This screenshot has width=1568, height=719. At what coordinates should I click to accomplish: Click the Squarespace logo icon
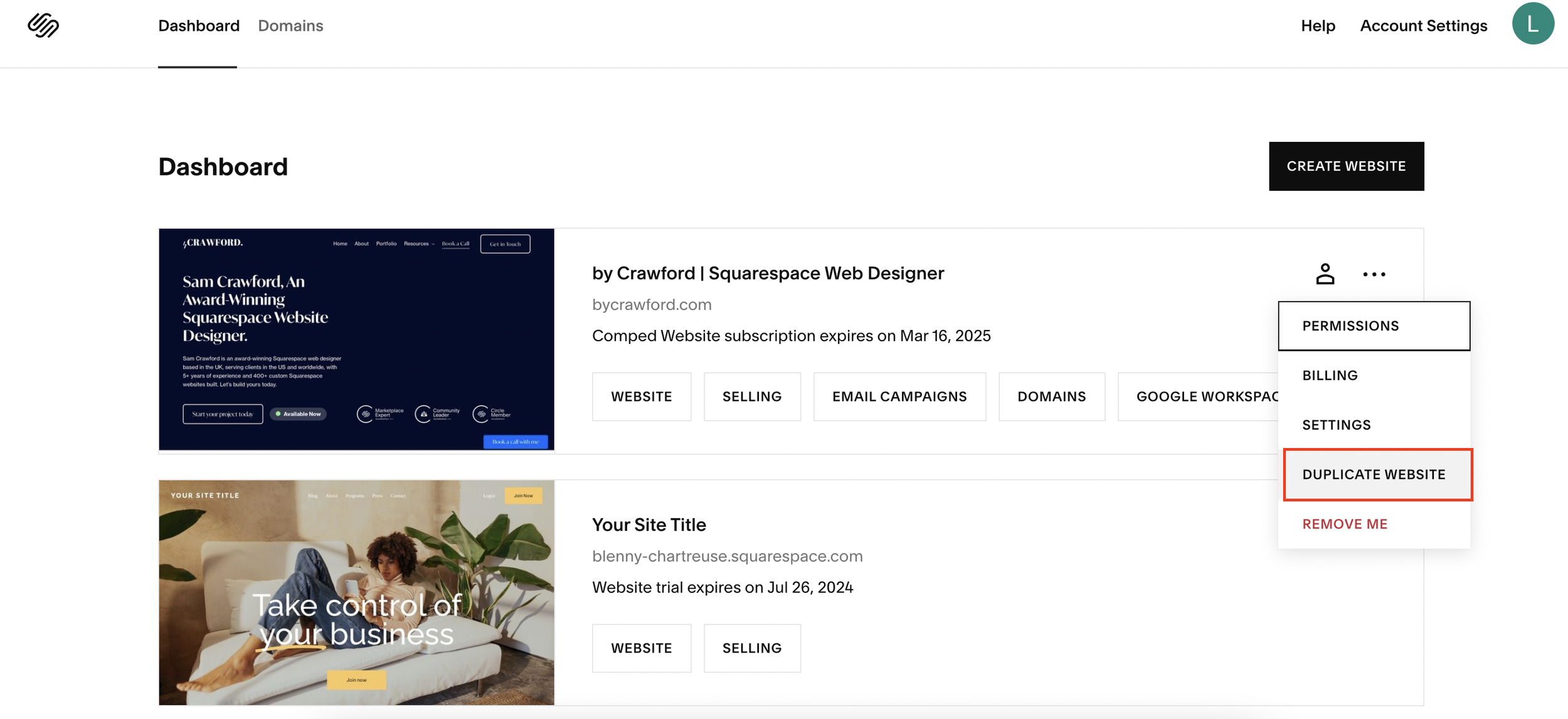click(x=43, y=25)
